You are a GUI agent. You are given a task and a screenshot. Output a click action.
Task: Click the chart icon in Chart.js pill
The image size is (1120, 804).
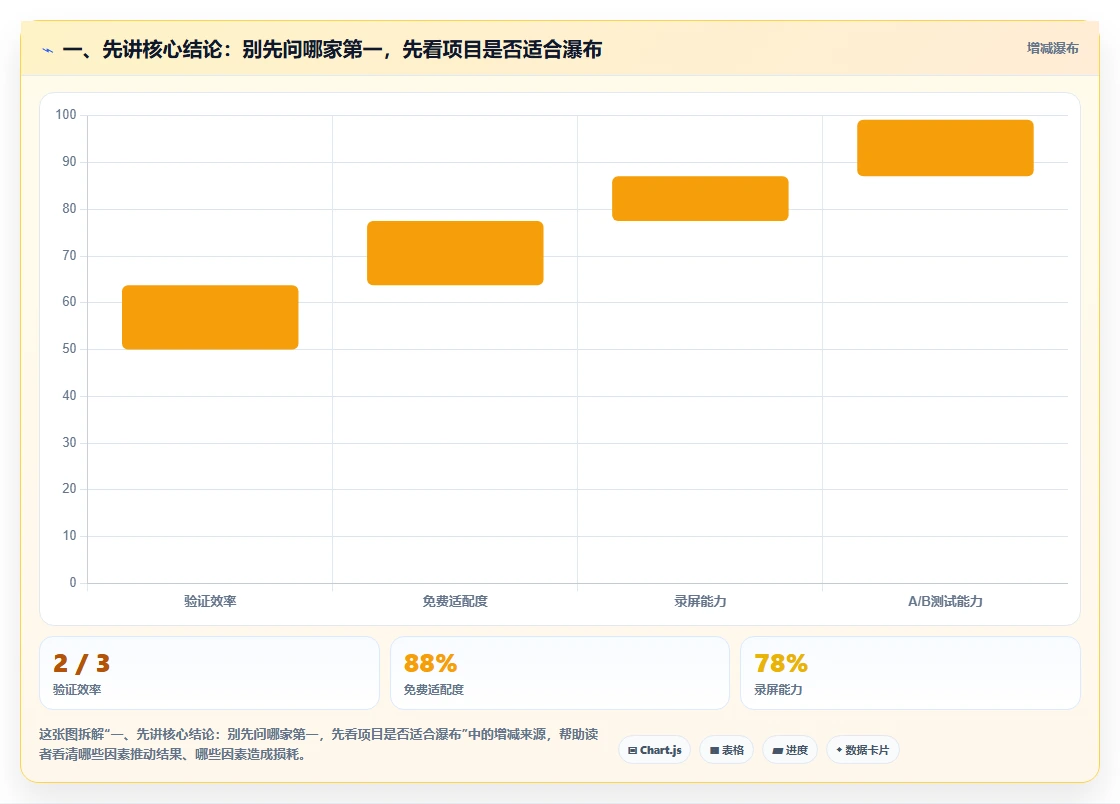(632, 750)
